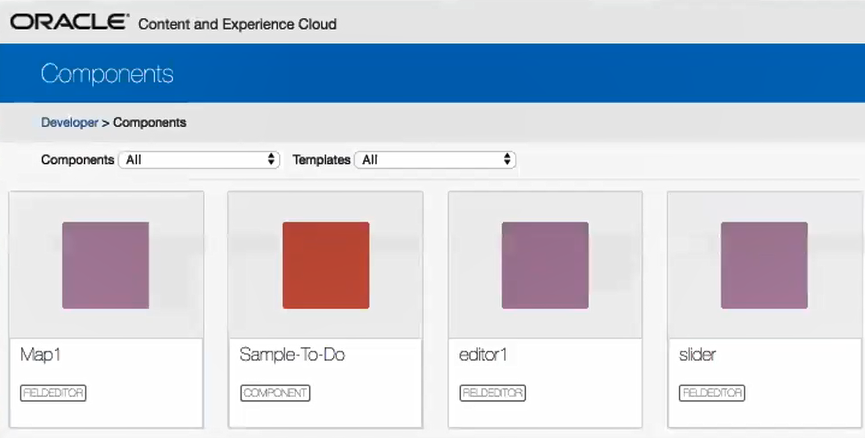Click Content and Experience Cloud title
The height and width of the screenshot is (438, 865).
coord(237,24)
